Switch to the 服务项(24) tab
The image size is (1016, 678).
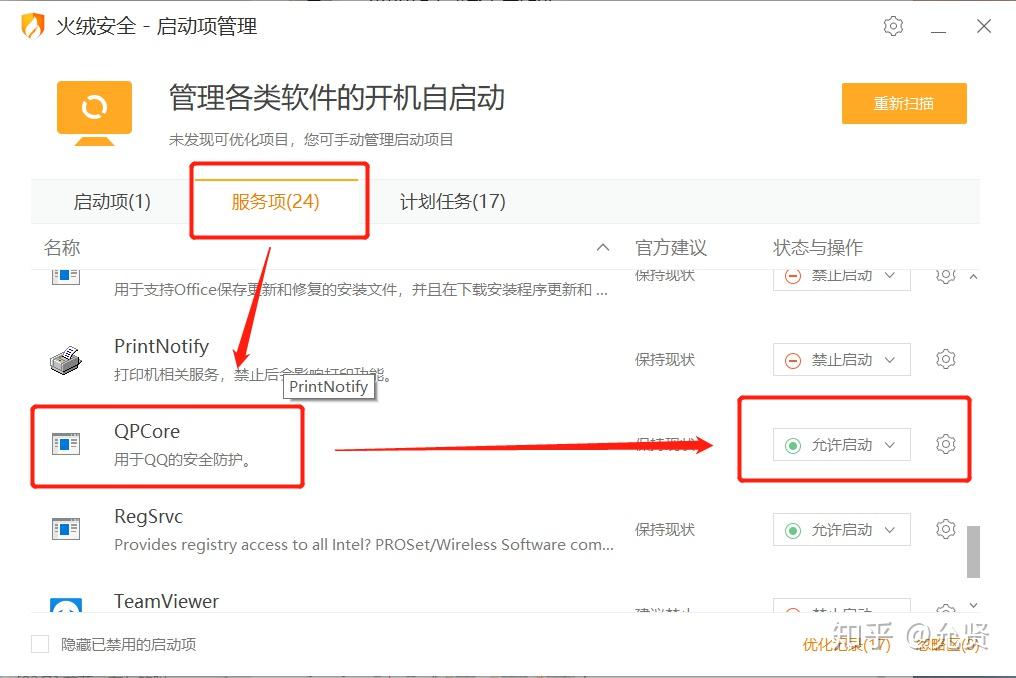(275, 202)
